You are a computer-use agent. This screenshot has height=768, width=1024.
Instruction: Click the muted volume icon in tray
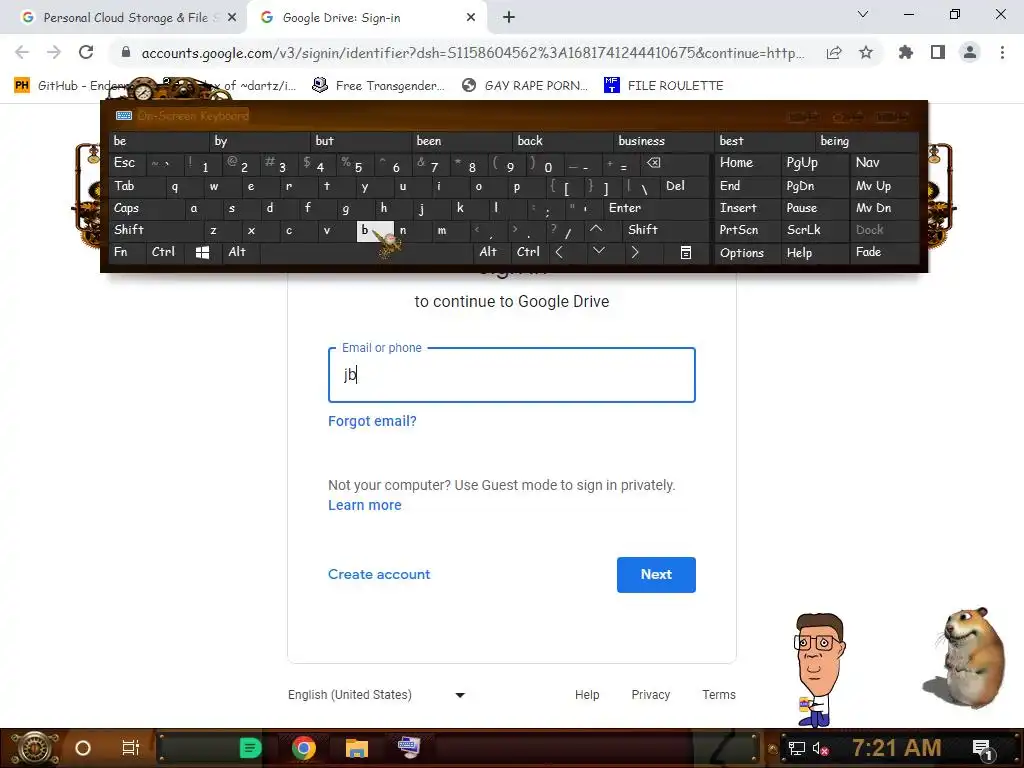(820, 748)
